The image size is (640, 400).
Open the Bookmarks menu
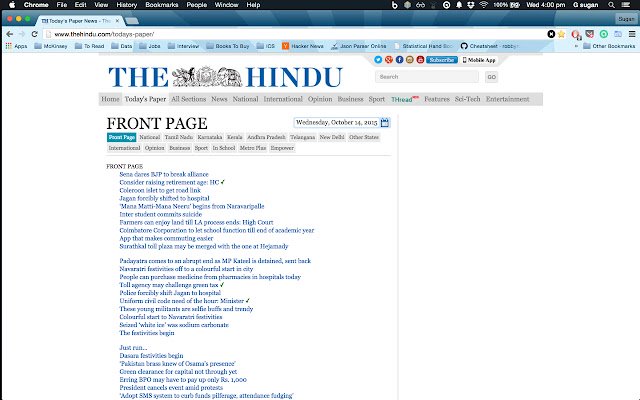162,5
